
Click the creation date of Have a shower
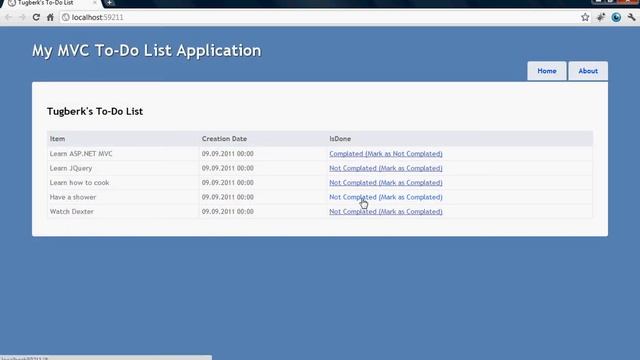[227, 197]
